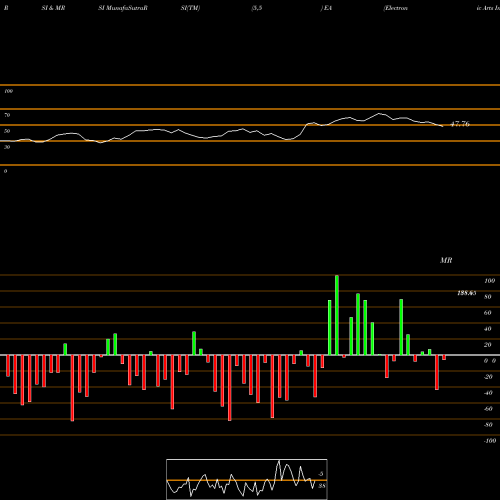Image resolution: width=500 pixels, height=500 pixels.
Task: Click the tallest green bar in the MR histogram
Action: click(x=337, y=315)
